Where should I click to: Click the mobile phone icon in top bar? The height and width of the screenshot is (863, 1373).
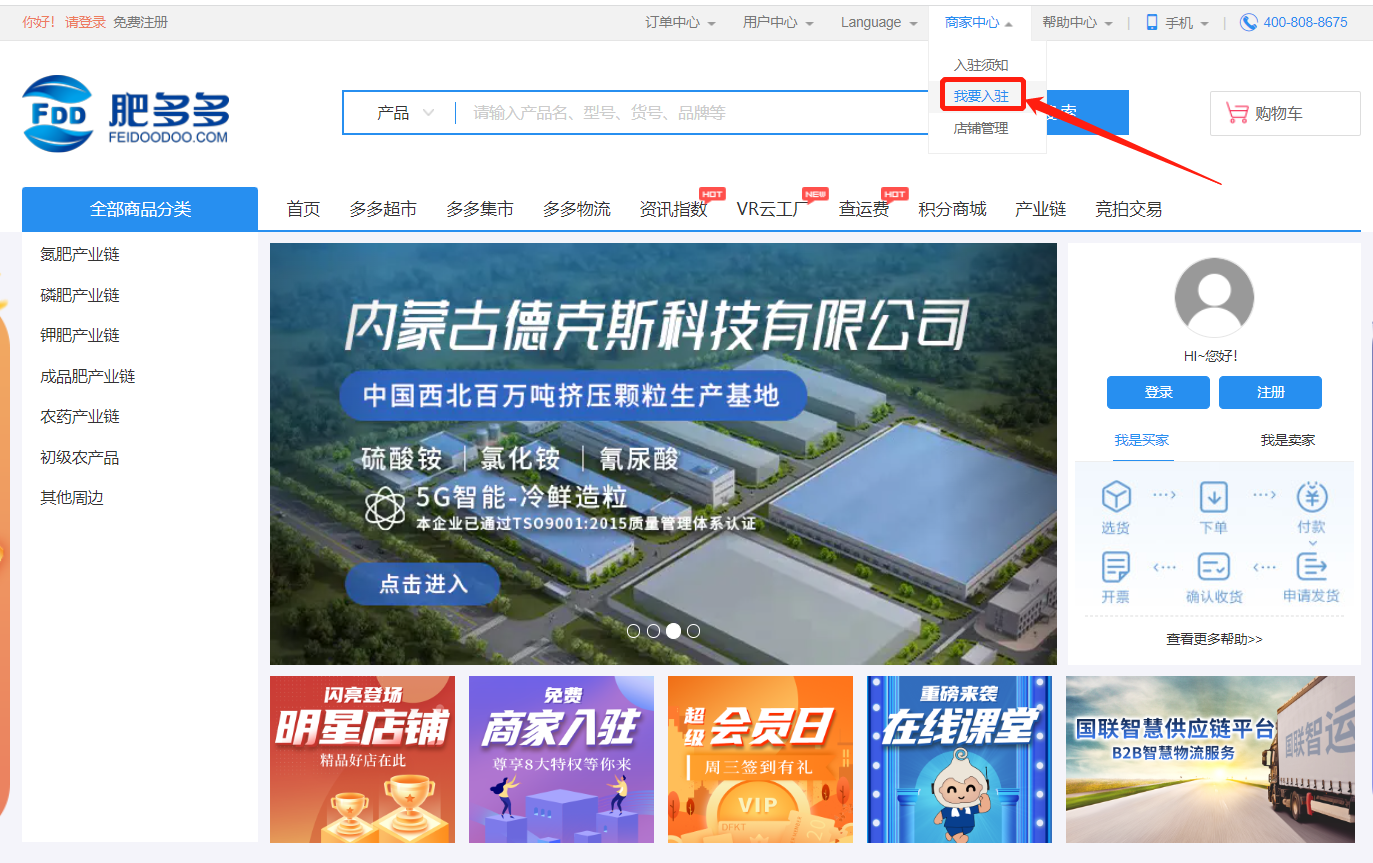(x=1152, y=22)
